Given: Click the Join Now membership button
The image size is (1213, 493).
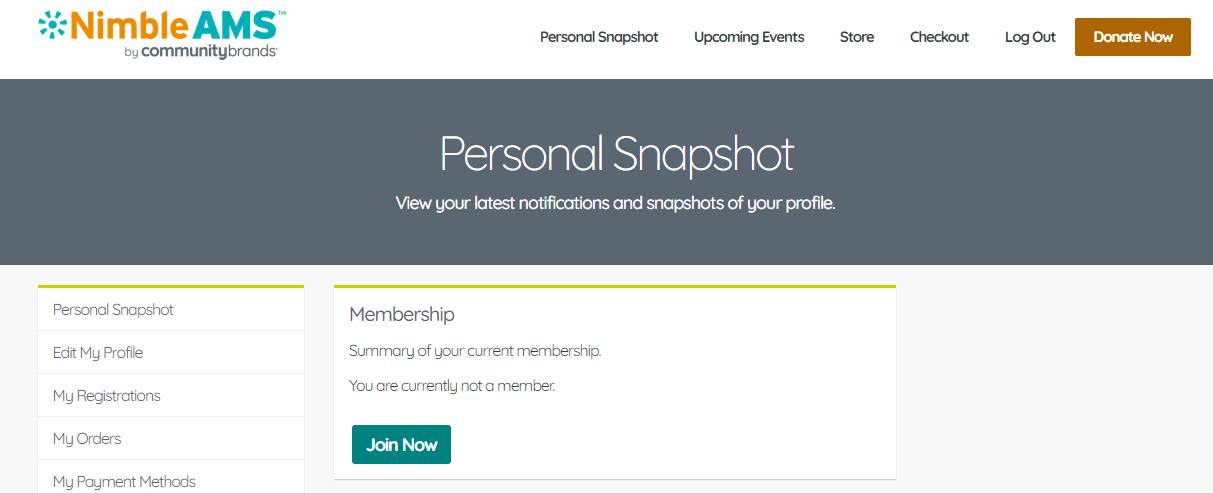Looking at the screenshot, I should click(x=401, y=445).
